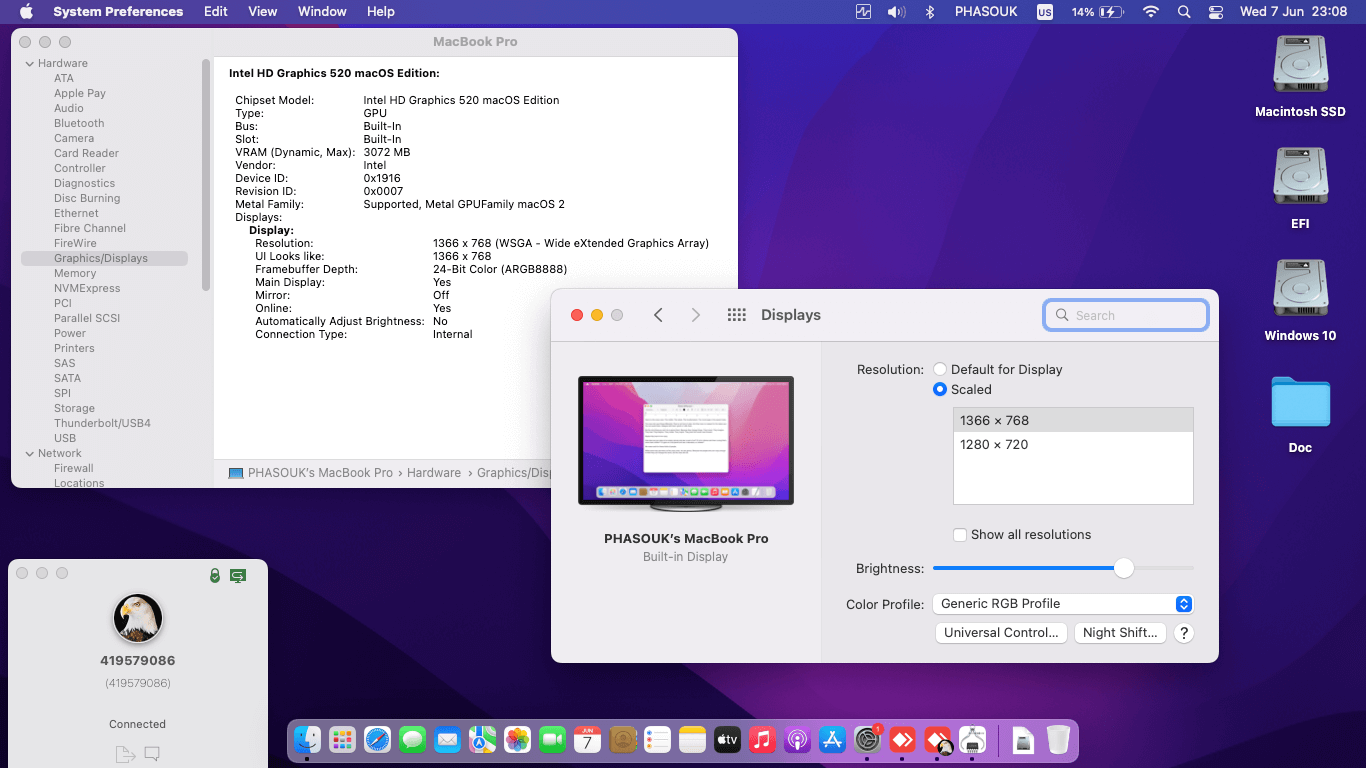The width and height of the screenshot is (1366, 768).
Task: Open the App Store icon in Dock
Action: [832, 740]
